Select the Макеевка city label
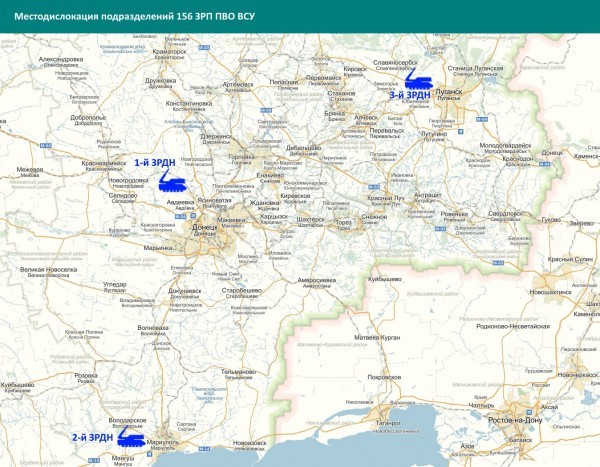 231,219
